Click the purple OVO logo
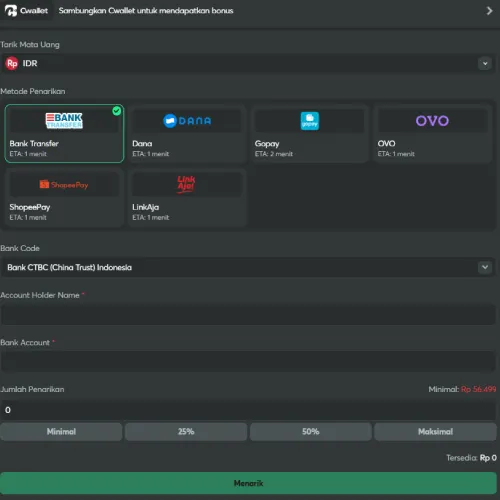Screen dimensions: 500x500 coord(432,121)
